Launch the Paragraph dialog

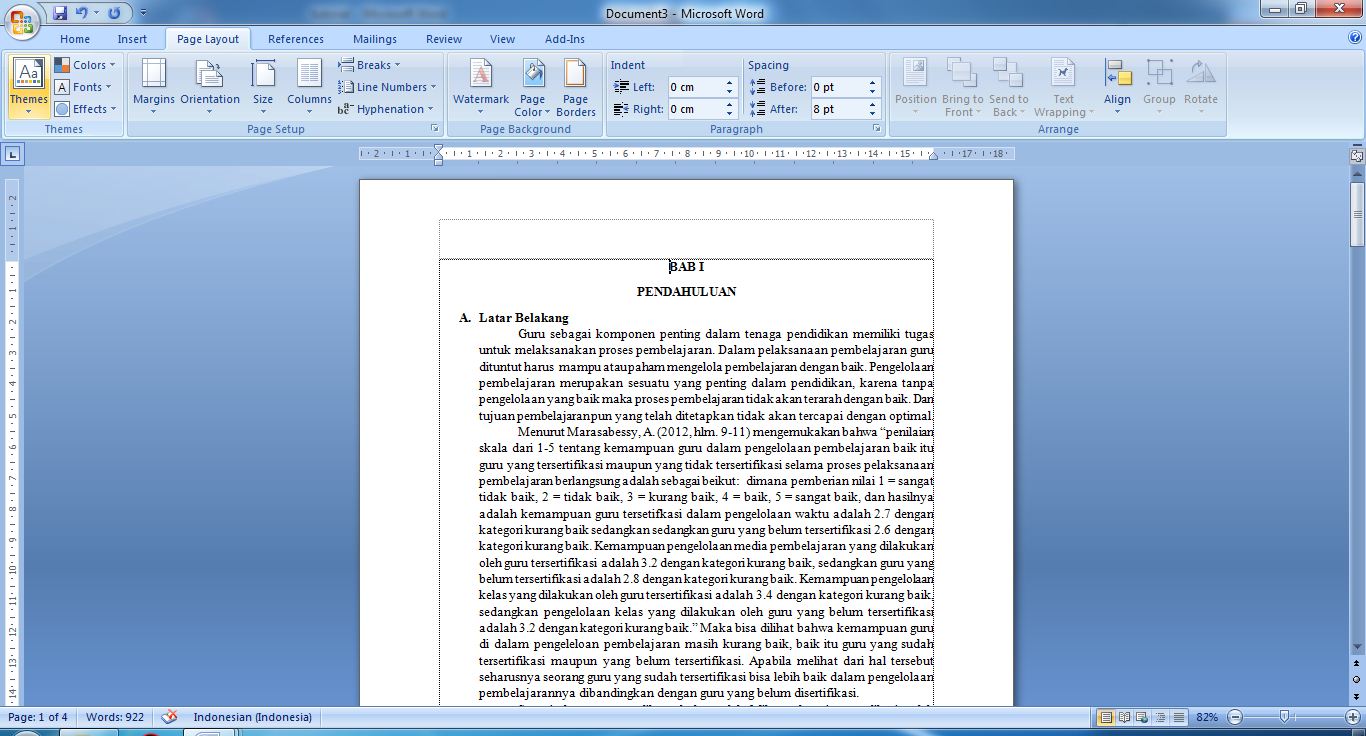tap(876, 129)
